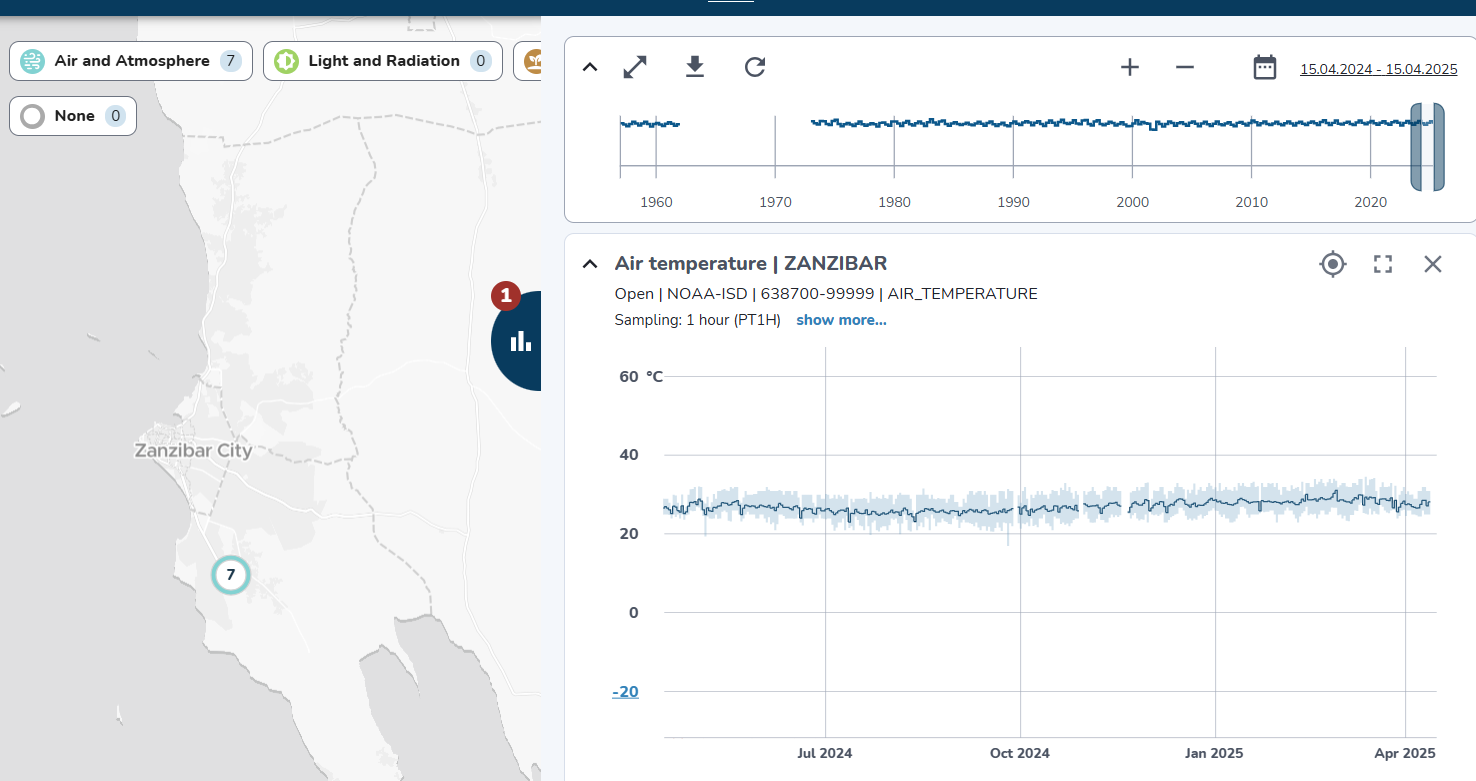Click the Air temperature | ZANZIBAR title
Image resolution: width=1476 pixels, height=781 pixels.
tap(751, 263)
